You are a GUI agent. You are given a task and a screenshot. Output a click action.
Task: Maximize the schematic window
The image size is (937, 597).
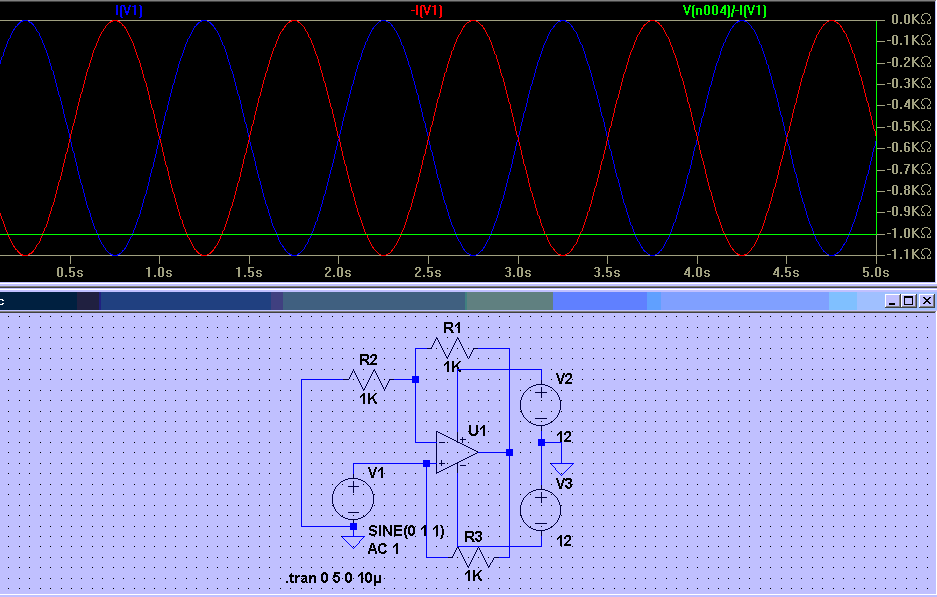(x=909, y=301)
